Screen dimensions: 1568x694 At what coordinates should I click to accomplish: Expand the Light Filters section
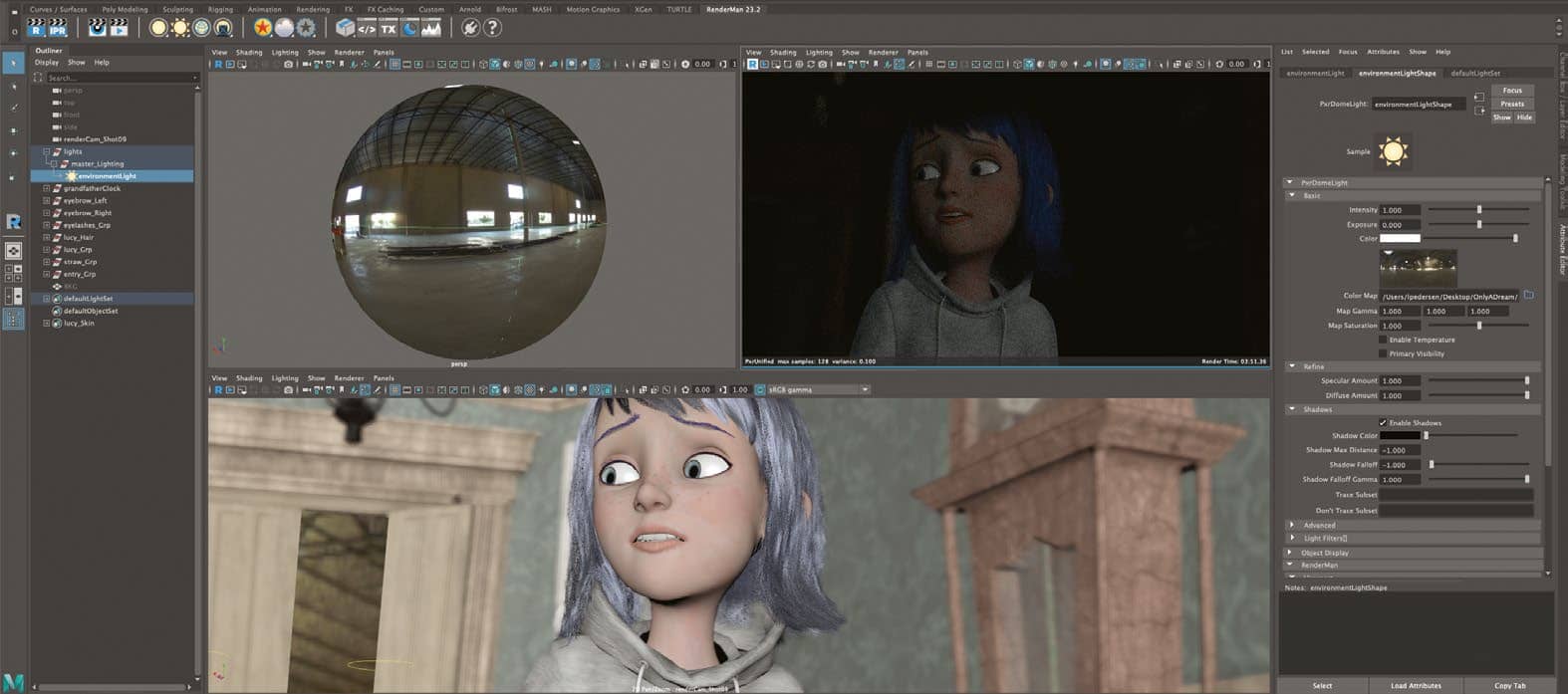coord(1292,538)
